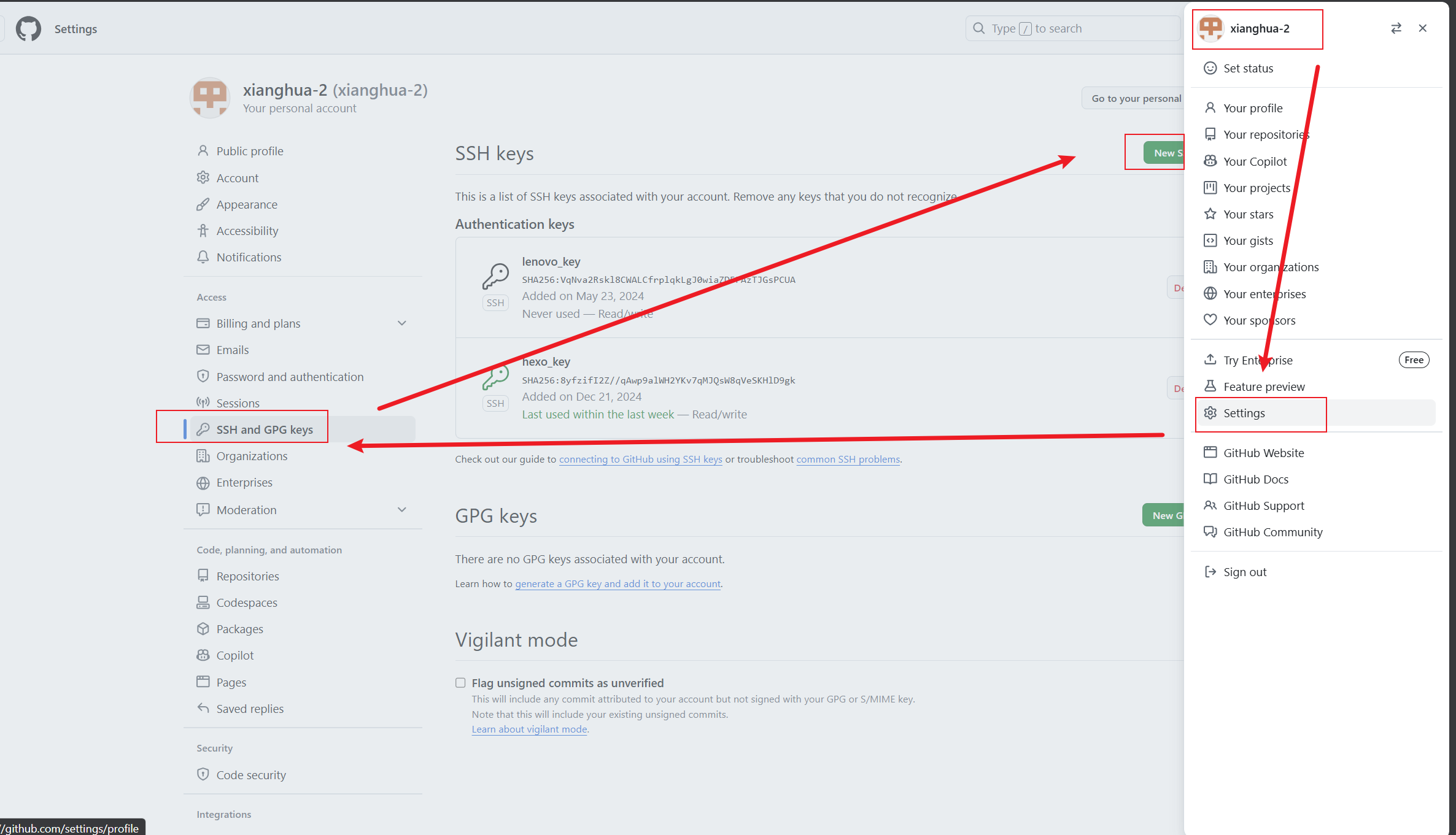Select SSH and GPG keys sidebar item
Screen dimensions: 1456x835
(265, 429)
